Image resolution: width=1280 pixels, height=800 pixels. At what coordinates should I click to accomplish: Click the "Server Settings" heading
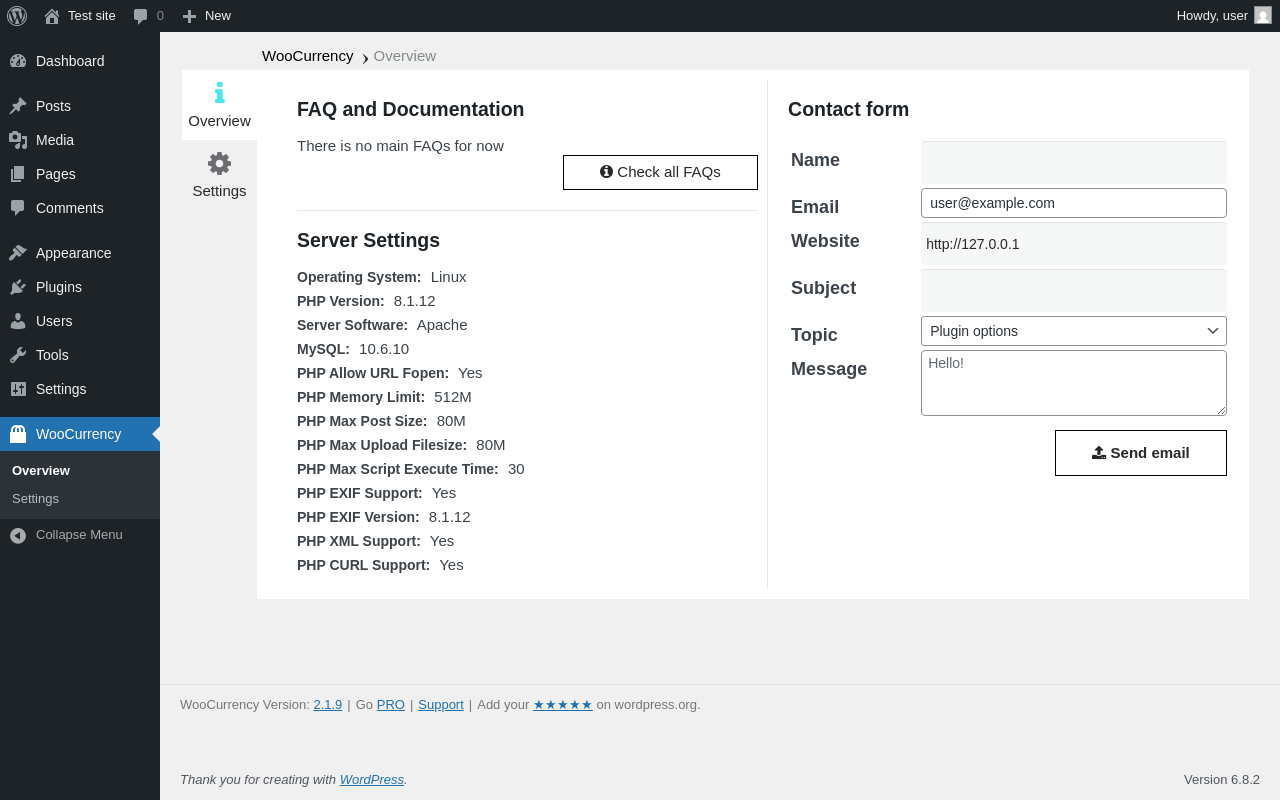click(368, 240)
